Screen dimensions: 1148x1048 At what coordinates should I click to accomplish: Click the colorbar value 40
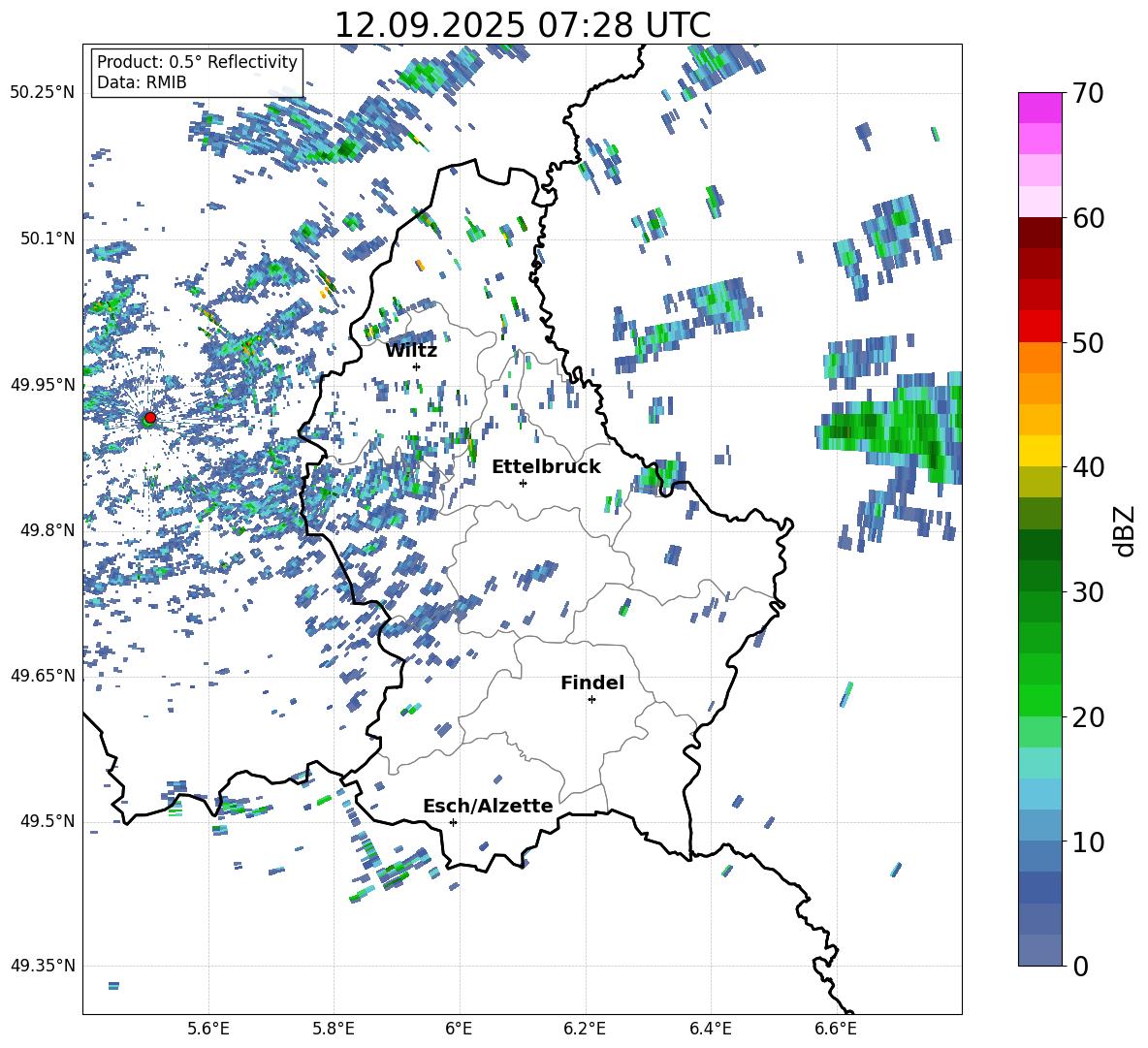(x=1088, y=467)
